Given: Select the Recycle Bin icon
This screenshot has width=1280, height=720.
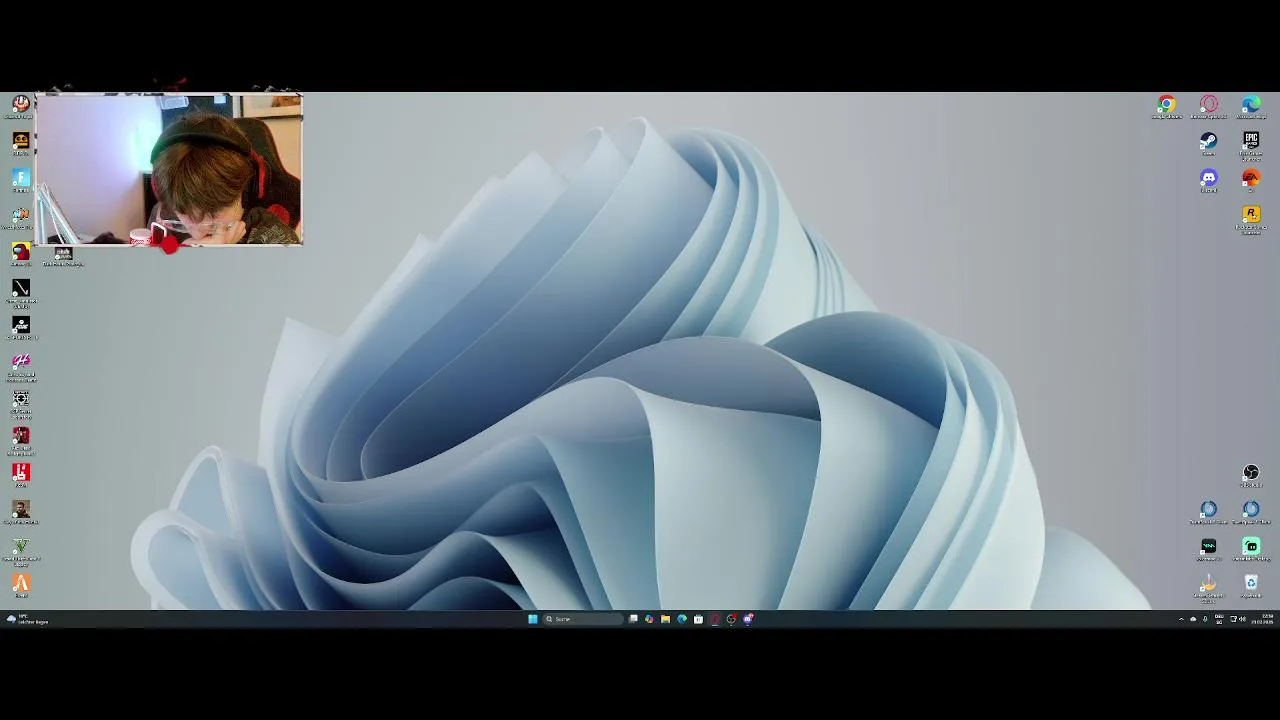Looking at the screenshot, I should (x=1251, y=582).
